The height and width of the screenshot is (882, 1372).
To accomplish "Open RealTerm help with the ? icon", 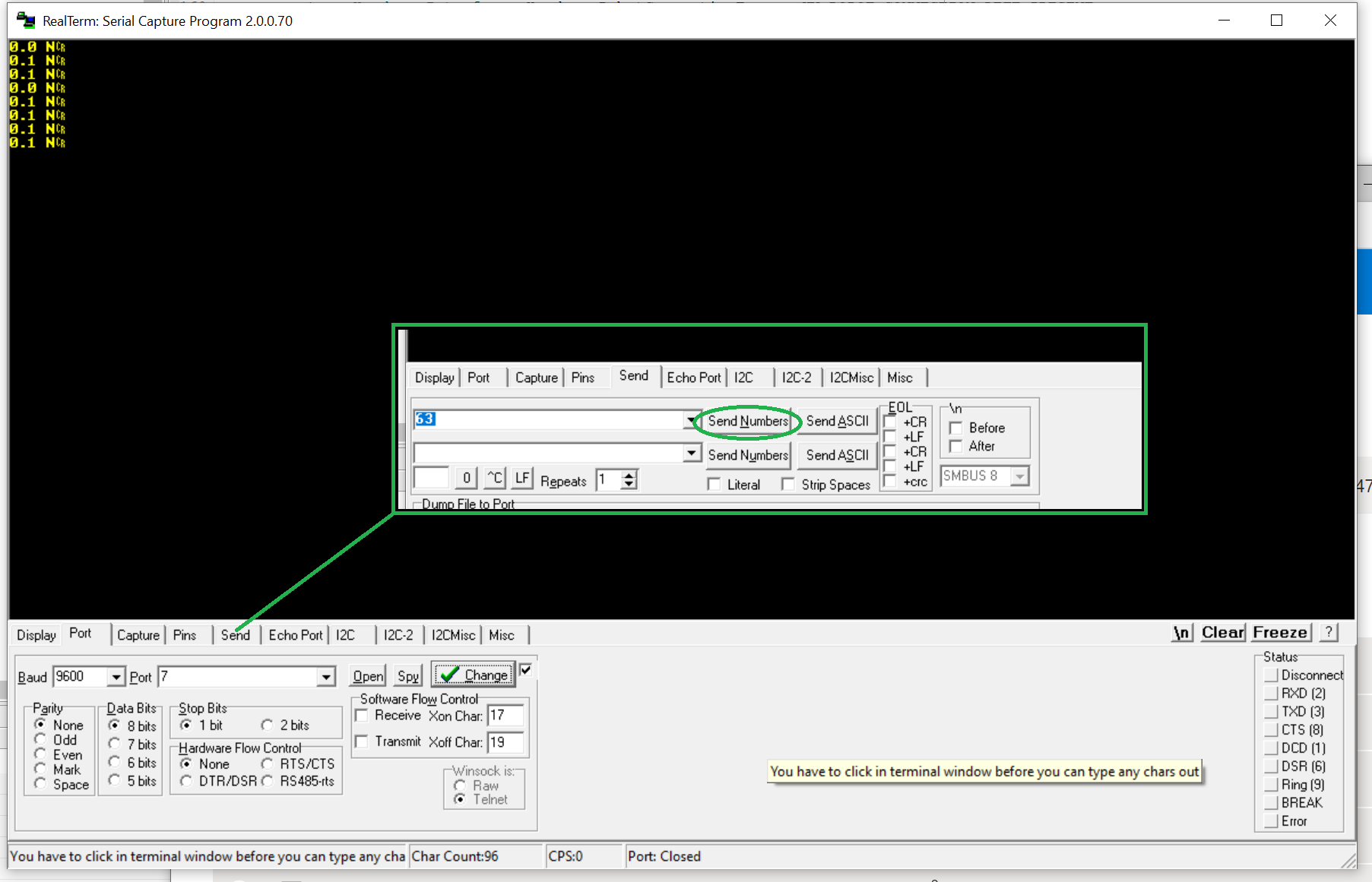I will point(1328,632).
